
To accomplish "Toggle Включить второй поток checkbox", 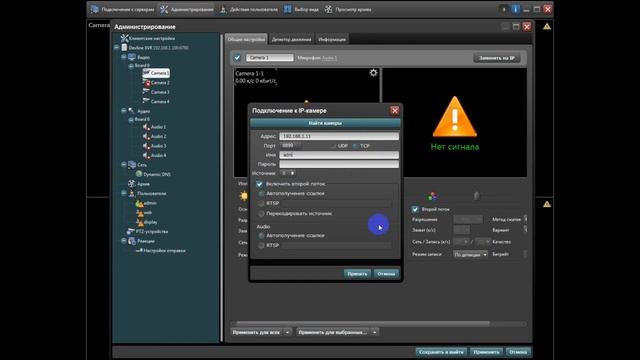I will 260,184.
